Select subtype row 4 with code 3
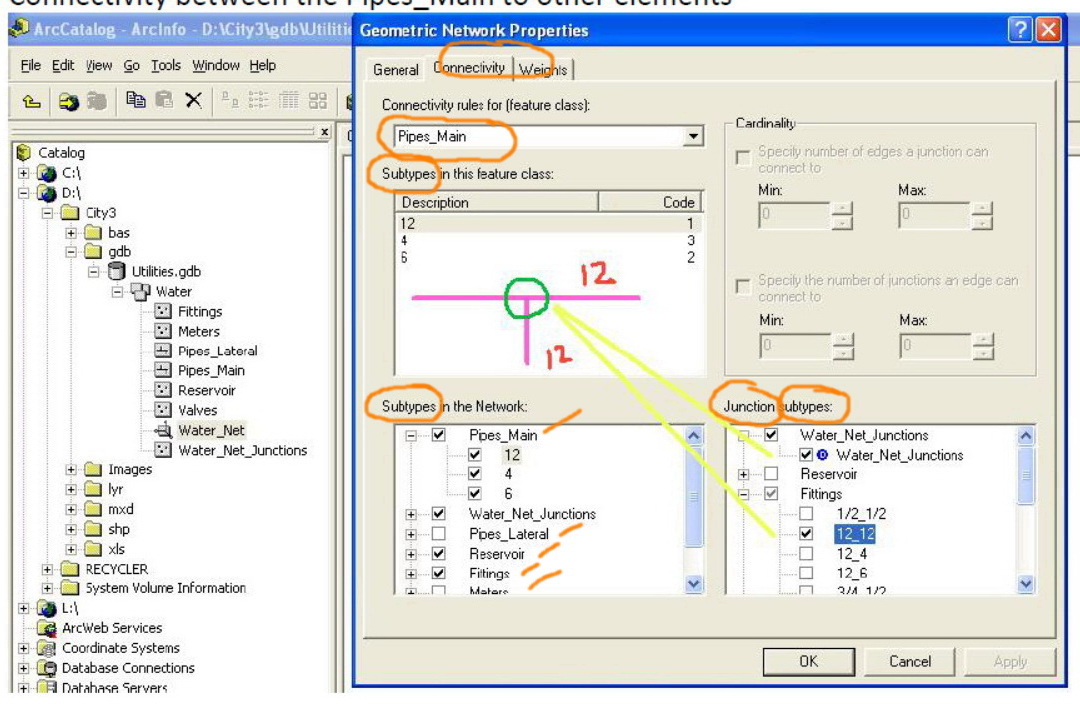 548,240
